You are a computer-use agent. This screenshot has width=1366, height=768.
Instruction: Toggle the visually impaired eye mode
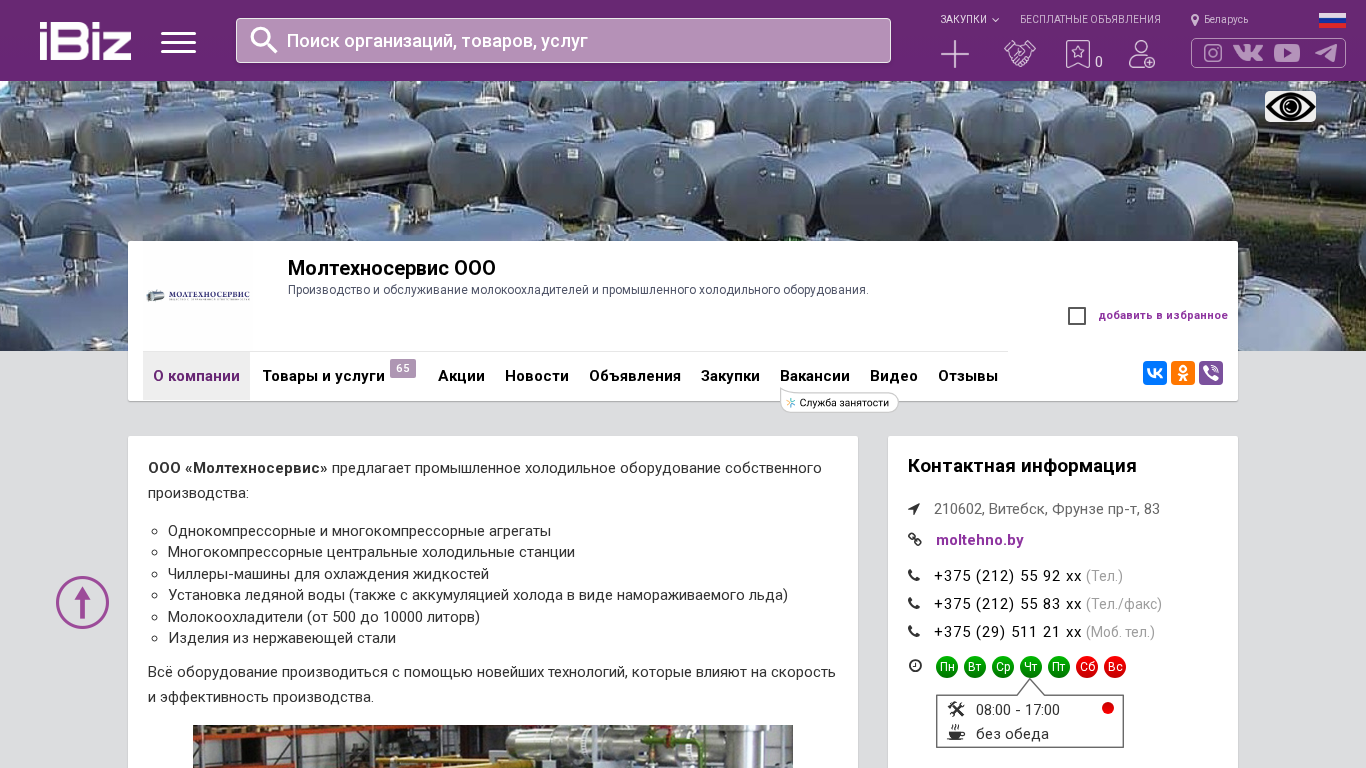[x=1290, y=107]
